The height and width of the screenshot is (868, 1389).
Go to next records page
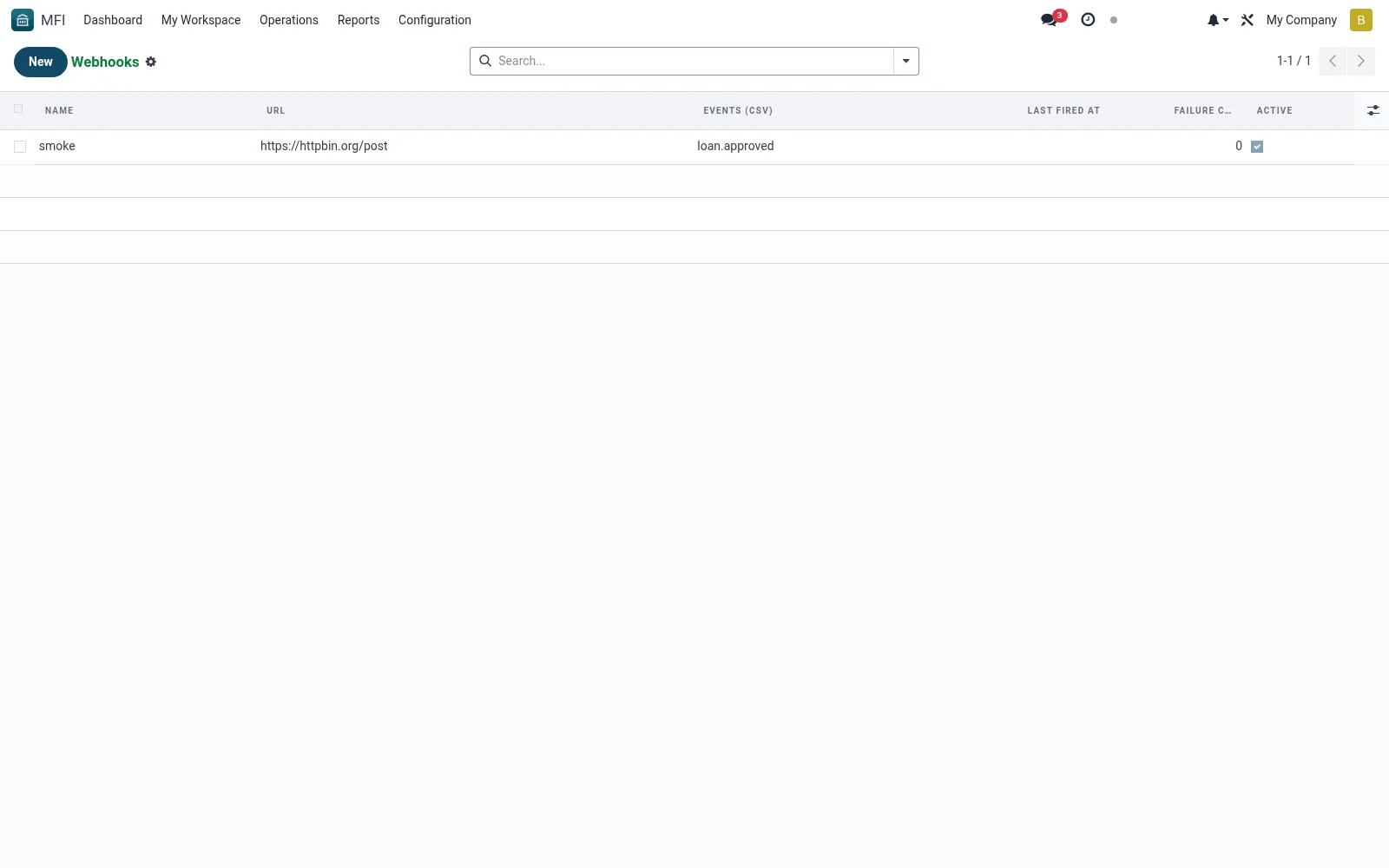[x=1360, y=61]
